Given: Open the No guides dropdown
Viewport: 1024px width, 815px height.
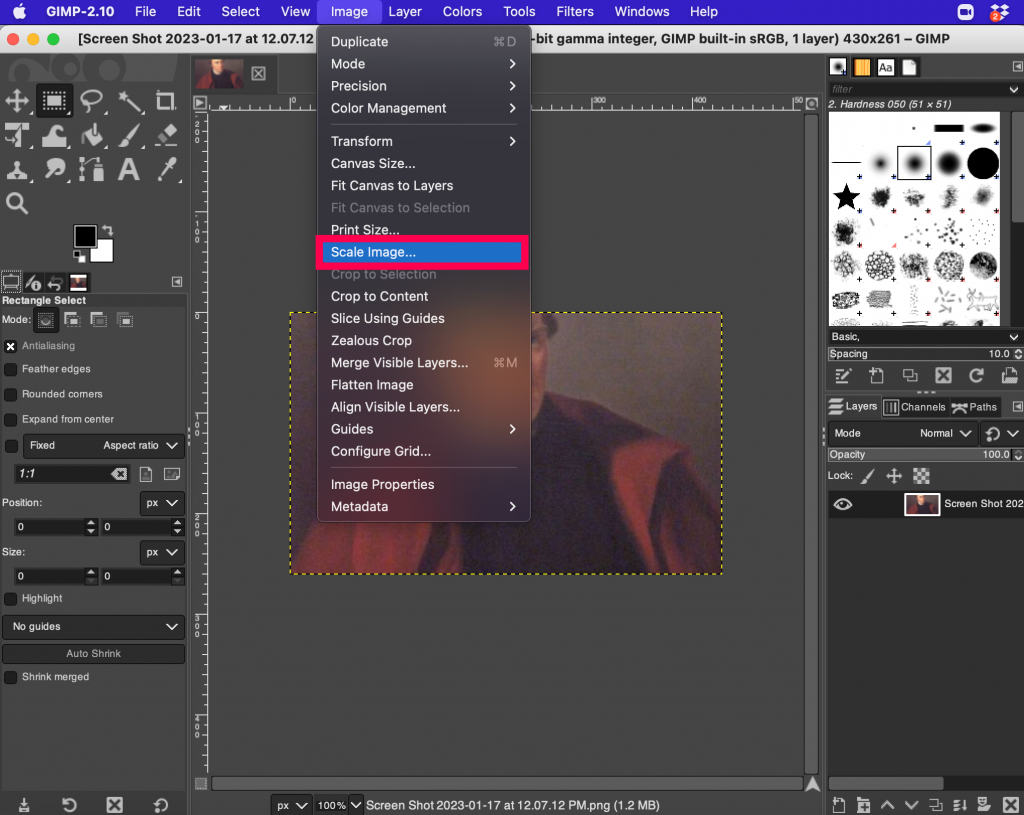Looking at the screenshot, I should 93,626.
